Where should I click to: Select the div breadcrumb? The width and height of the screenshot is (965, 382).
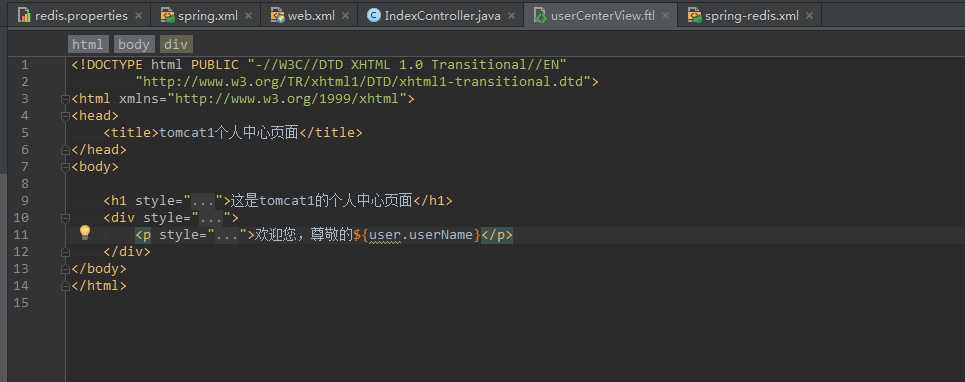tap(175, 44)
